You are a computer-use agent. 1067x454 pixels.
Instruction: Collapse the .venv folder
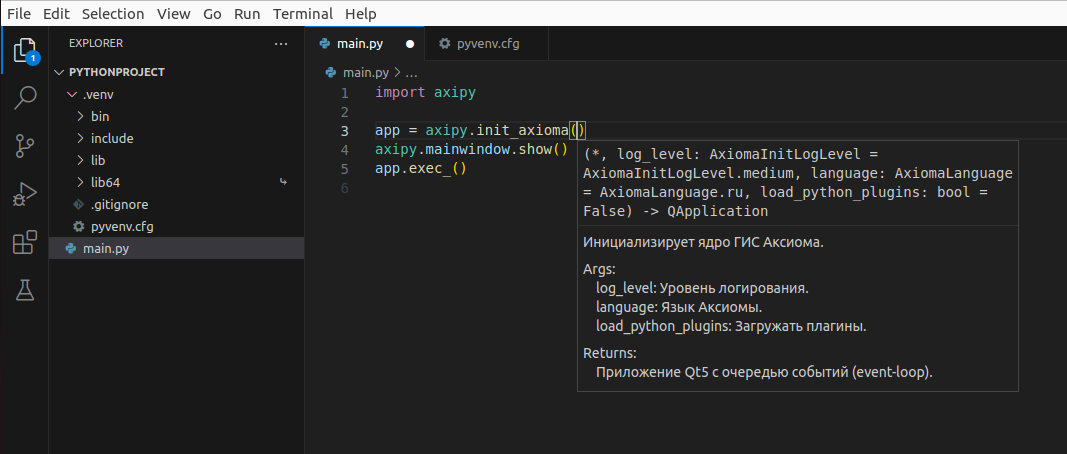coord(98,94)
